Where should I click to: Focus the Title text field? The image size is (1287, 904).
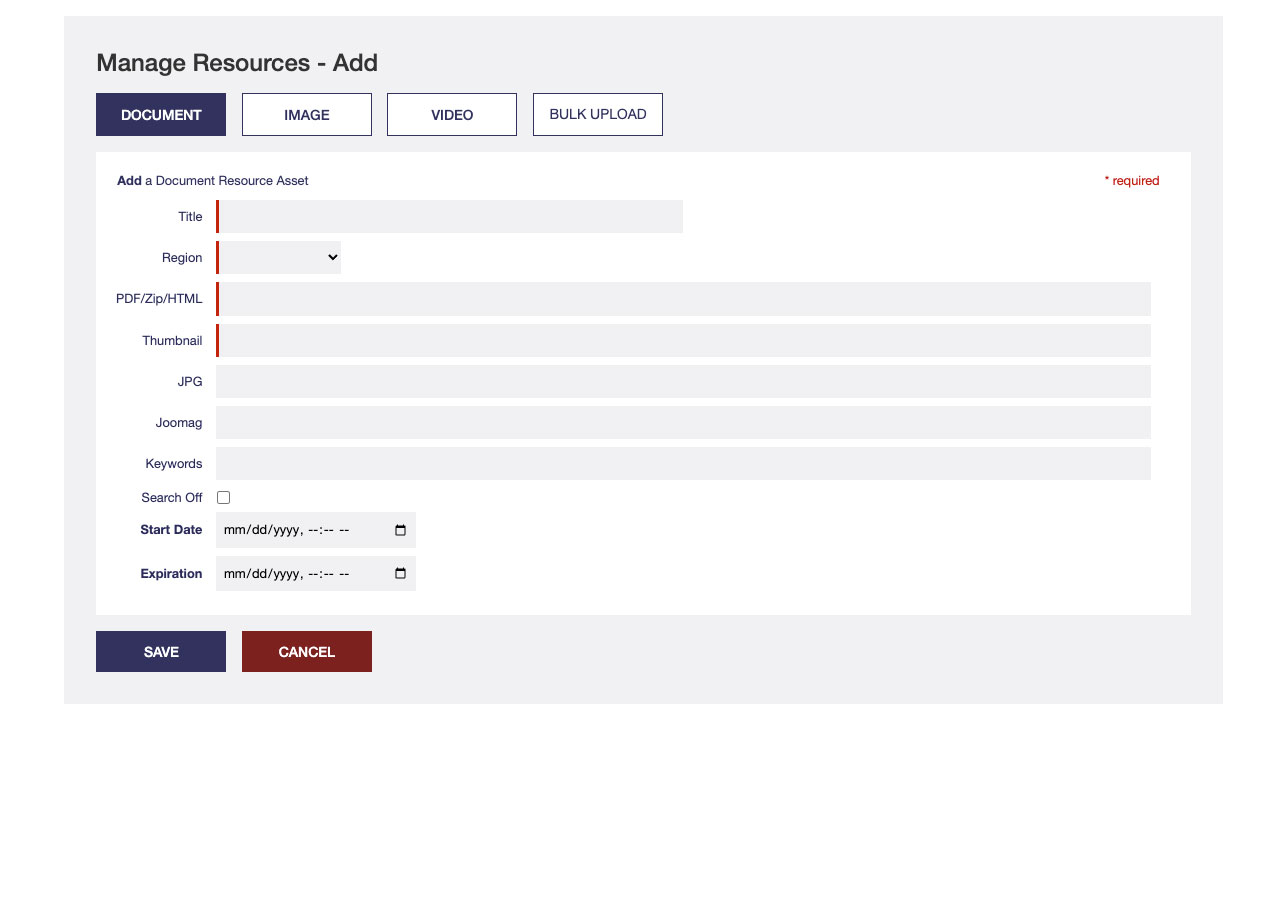[450, 217]
